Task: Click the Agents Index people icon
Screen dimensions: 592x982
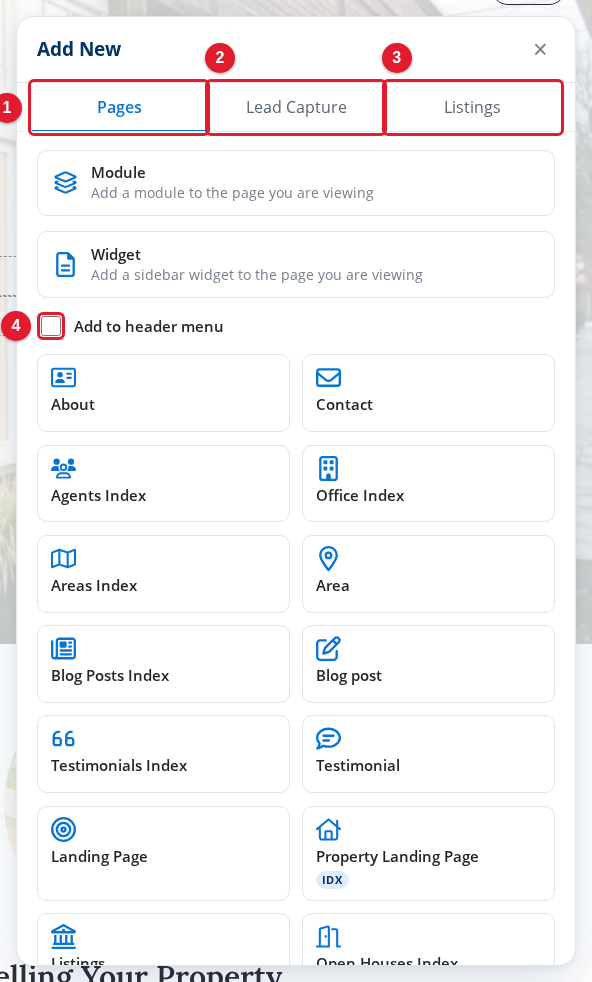Action: pyautogui.click(x=63, y=468)
